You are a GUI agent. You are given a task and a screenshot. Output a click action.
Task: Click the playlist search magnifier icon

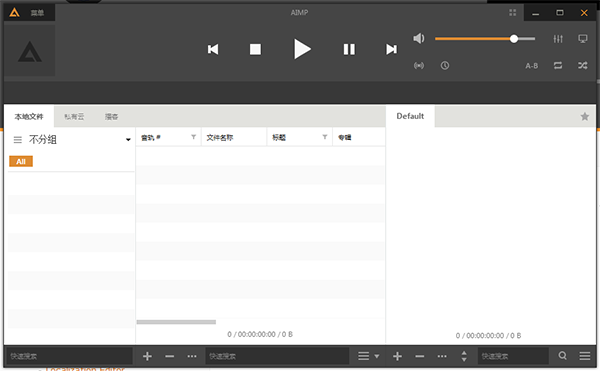pyautogui.click(x=562, y=356)
